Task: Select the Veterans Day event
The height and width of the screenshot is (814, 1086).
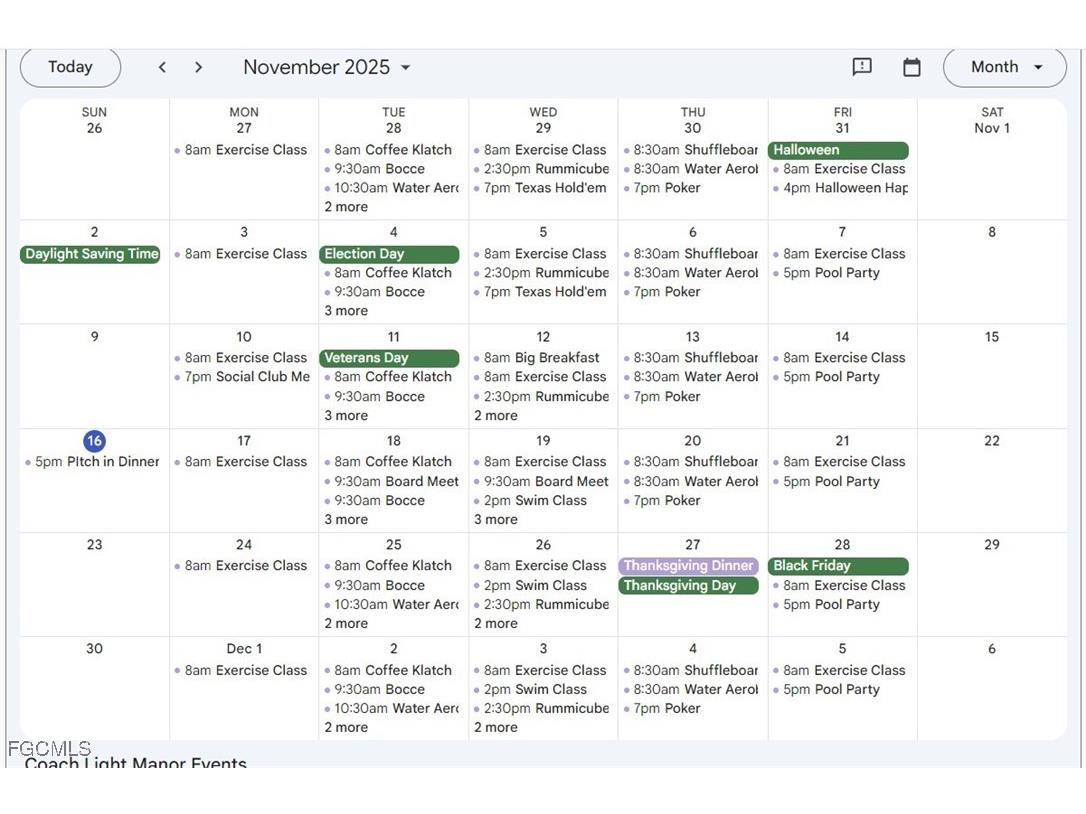Action: (389, 358)
